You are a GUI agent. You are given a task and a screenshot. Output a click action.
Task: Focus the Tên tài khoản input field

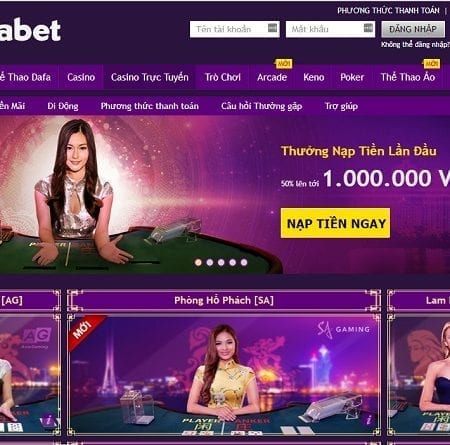point(235,29)
